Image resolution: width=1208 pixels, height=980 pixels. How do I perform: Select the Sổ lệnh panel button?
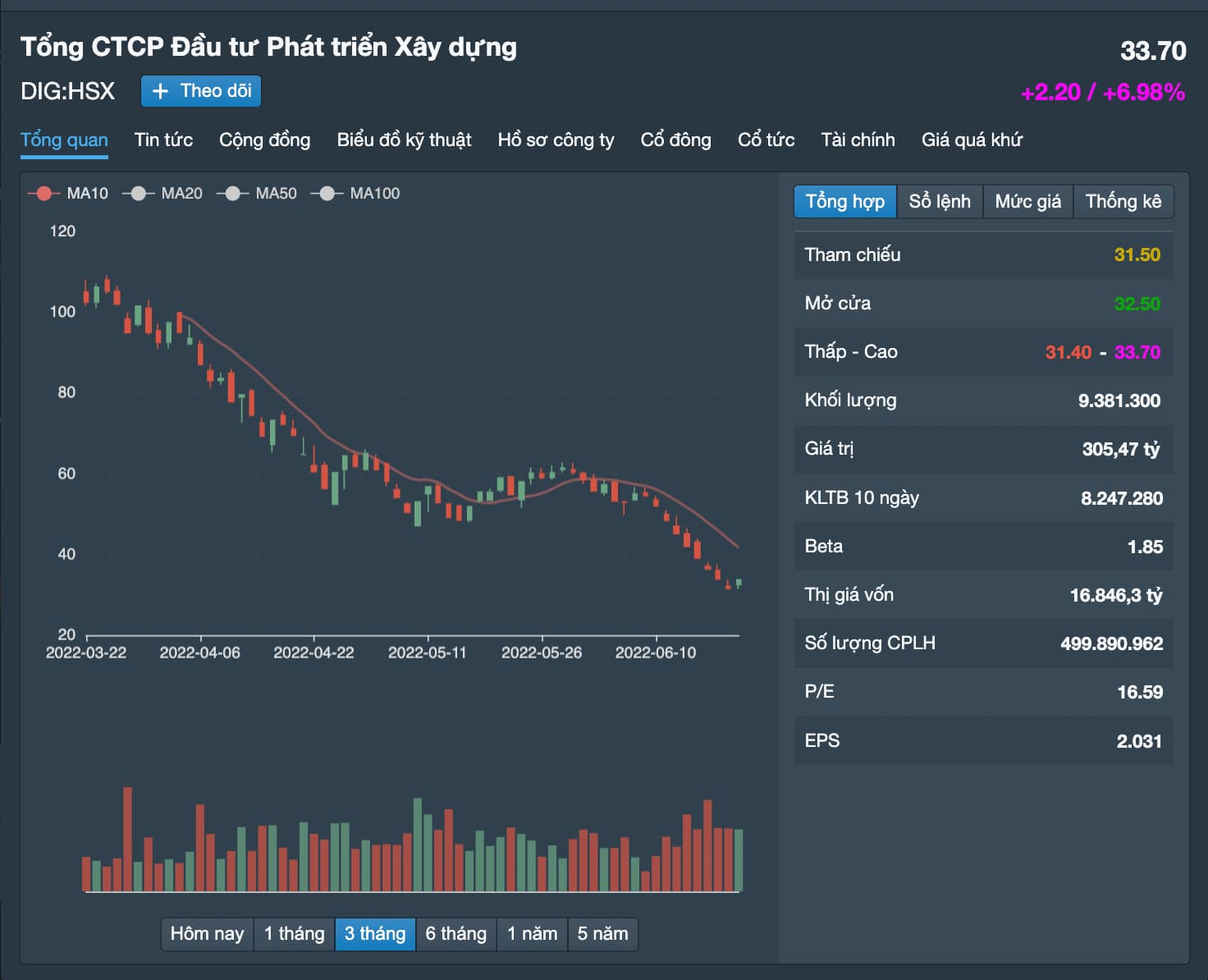[940, 202]
